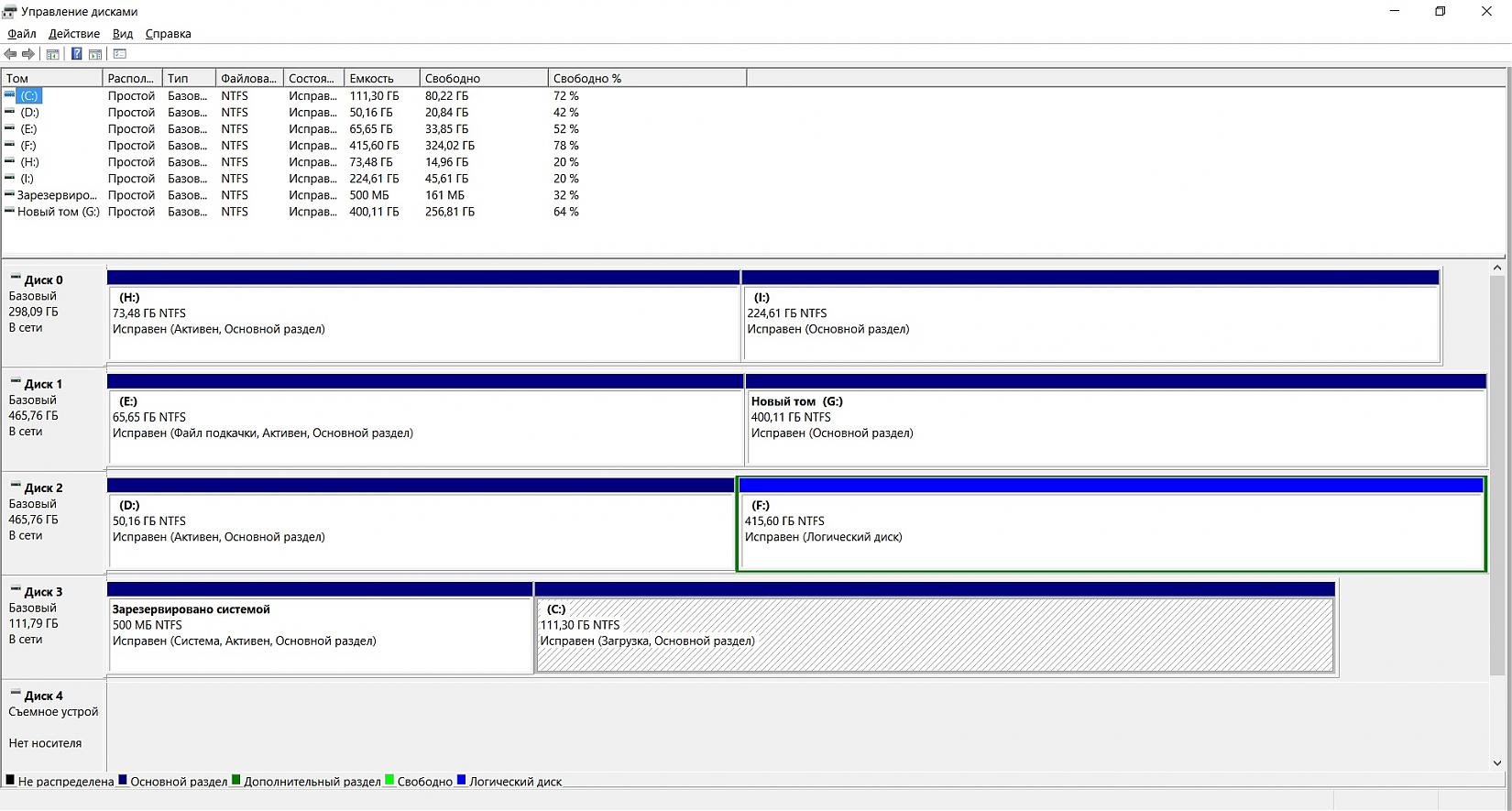Click the Back arrow toolbar icon
The image size is (1512, 811).
pyautogui.click(x=10, y=54)
